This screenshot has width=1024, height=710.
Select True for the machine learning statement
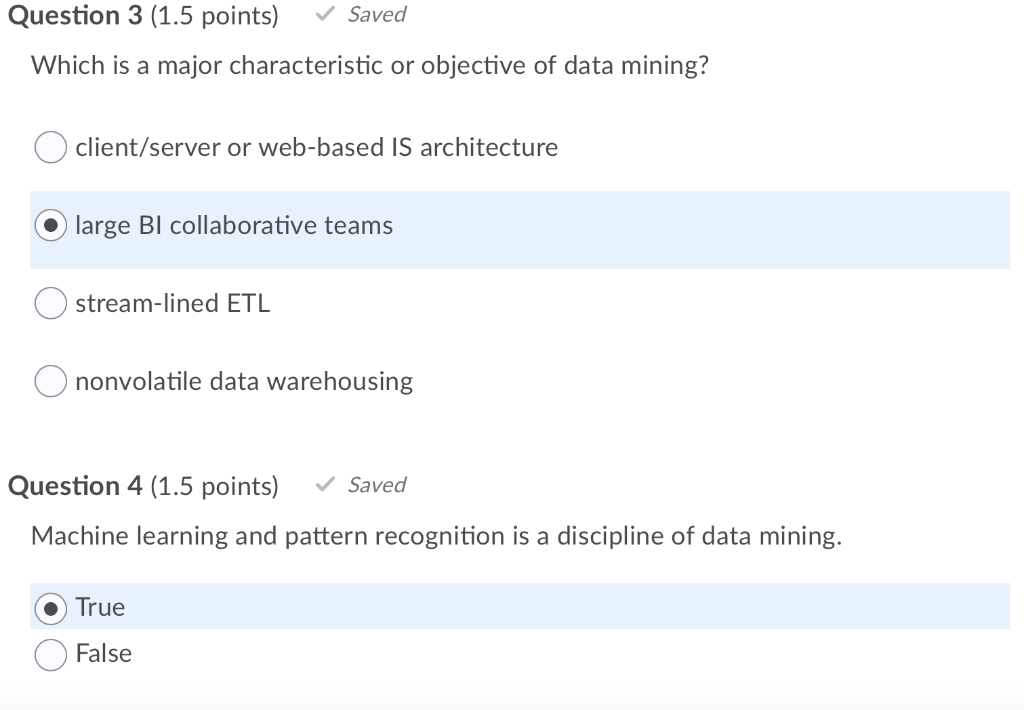pos(50,607)
